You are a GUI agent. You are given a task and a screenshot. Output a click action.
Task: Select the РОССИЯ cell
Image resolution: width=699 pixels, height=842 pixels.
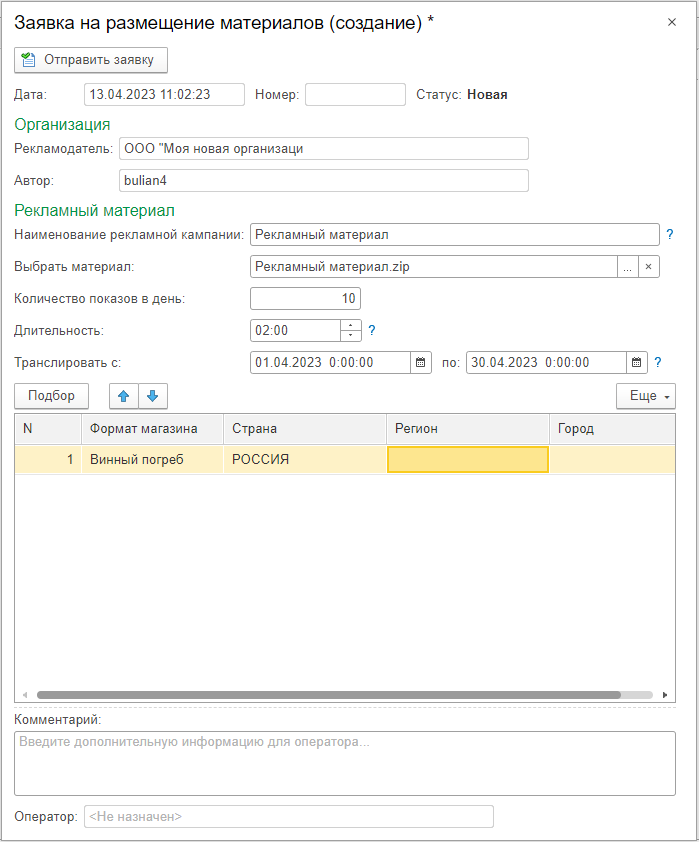305,460
